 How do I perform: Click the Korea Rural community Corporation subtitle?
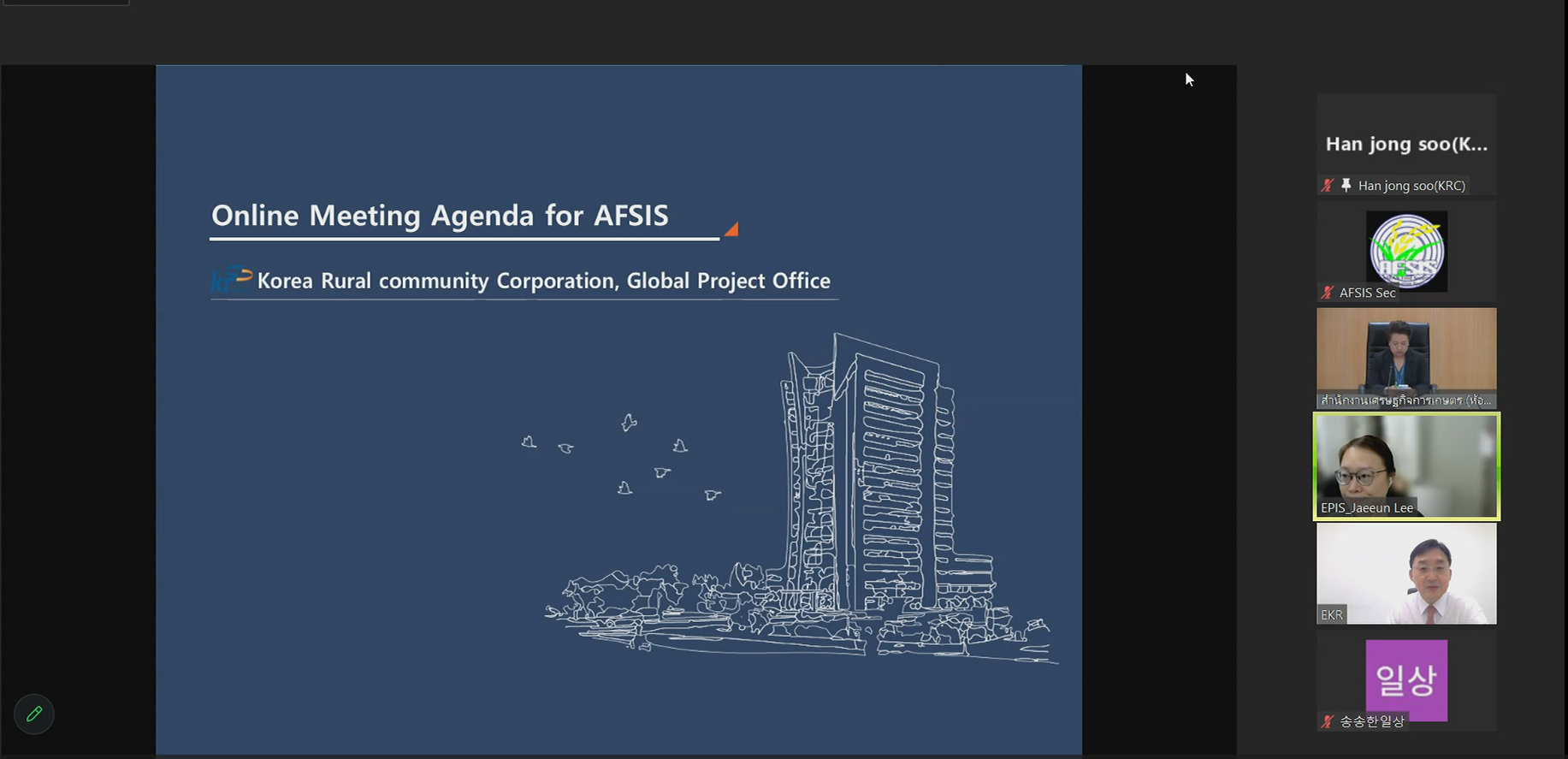(x=543, y=281)
